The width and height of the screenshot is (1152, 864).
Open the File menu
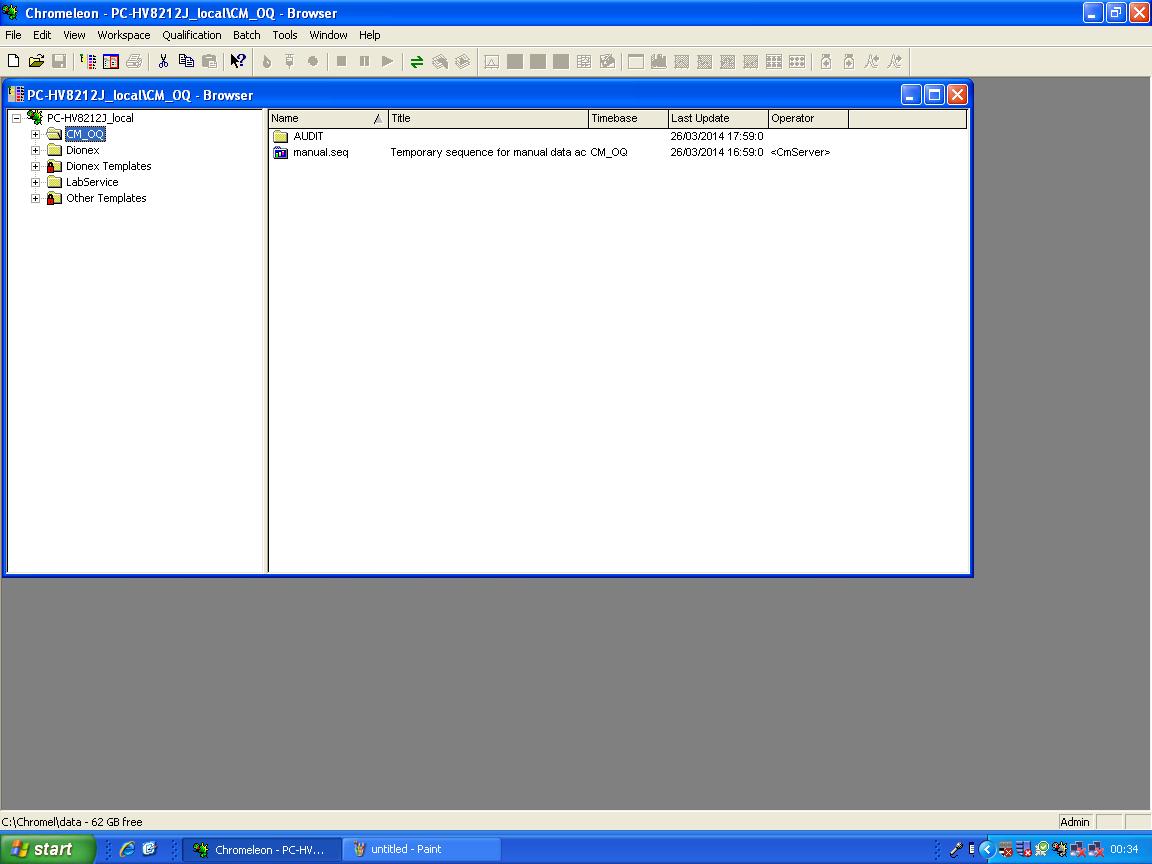pos(13,35)
